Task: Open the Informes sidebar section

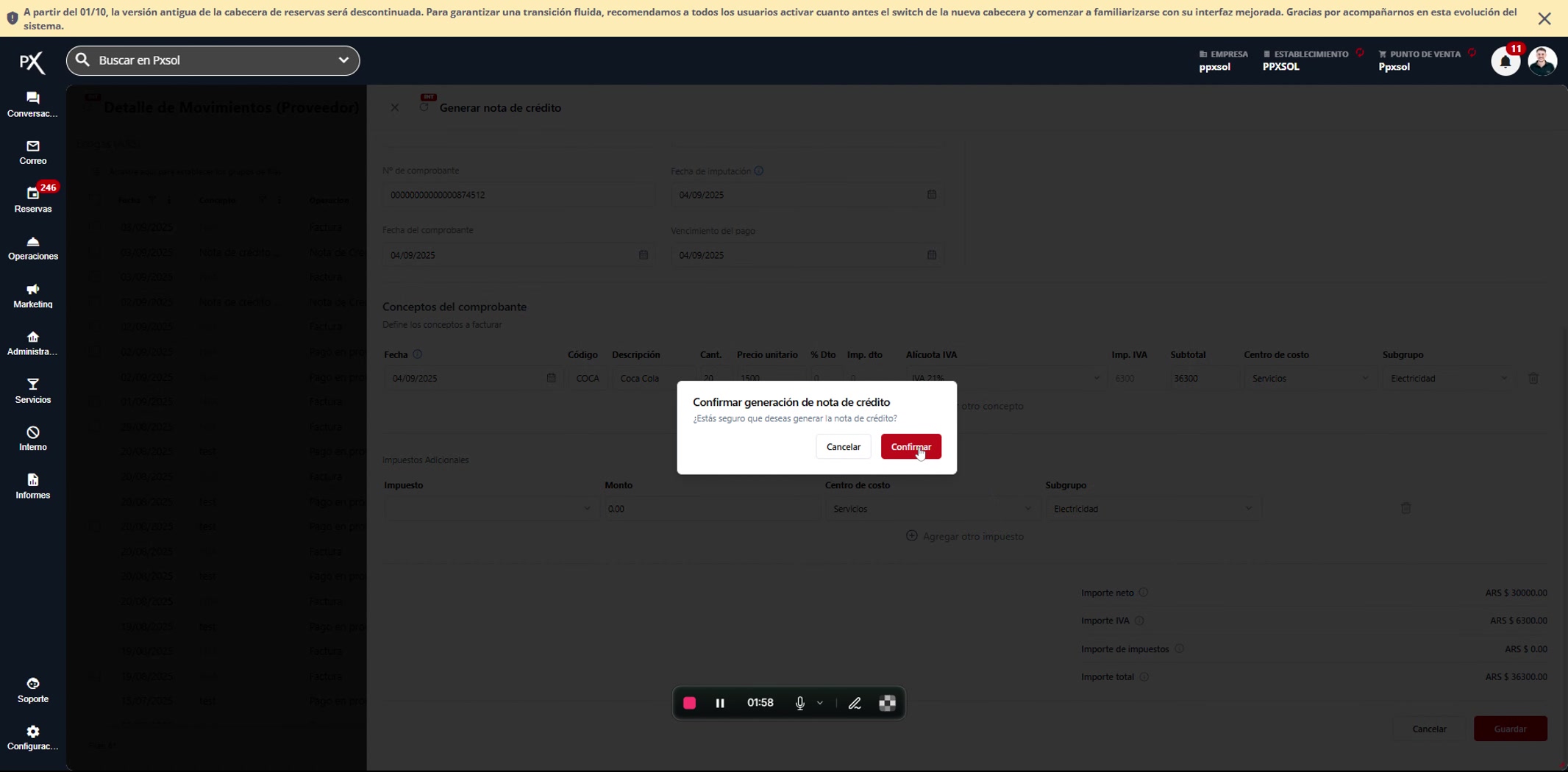Action: [x=32, y=486]
